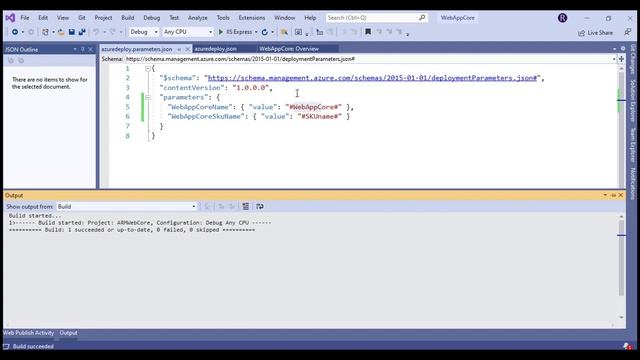Screen dimensions: 640x360
Task: Switch to the Web Publish Activity tab
Action: click(28, 333)
